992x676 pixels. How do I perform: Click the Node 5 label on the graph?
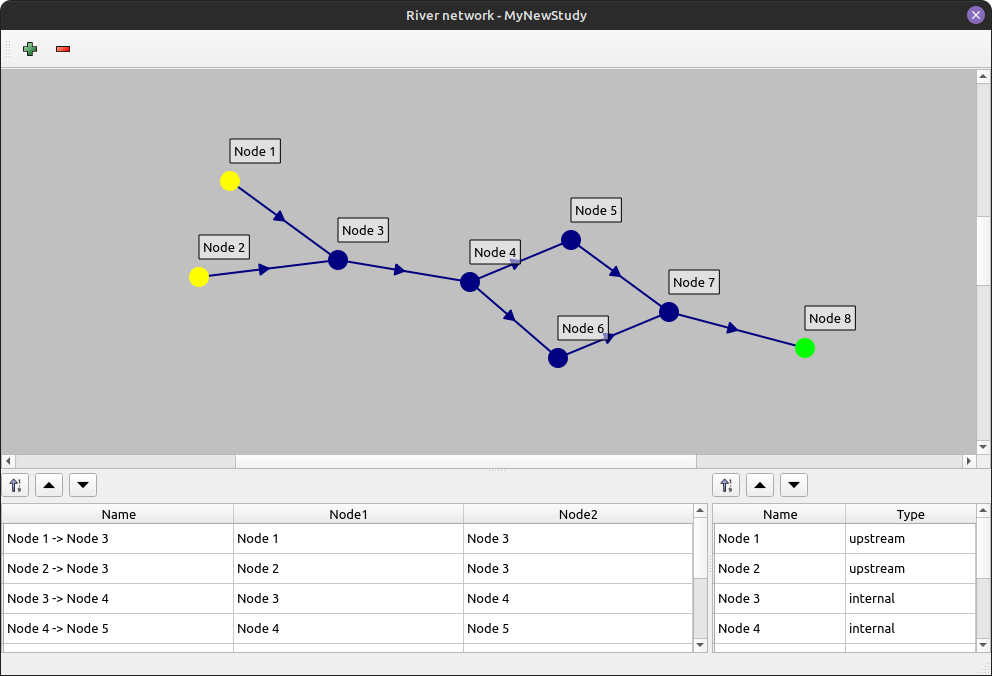point(596,210)
